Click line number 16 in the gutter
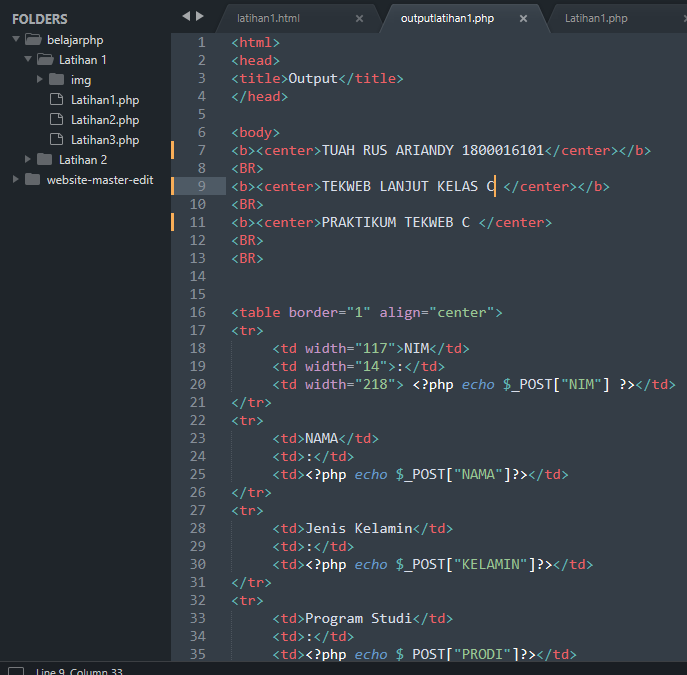Image resolution: width=687 pixels, height=675 pixels. pos(198,312)
